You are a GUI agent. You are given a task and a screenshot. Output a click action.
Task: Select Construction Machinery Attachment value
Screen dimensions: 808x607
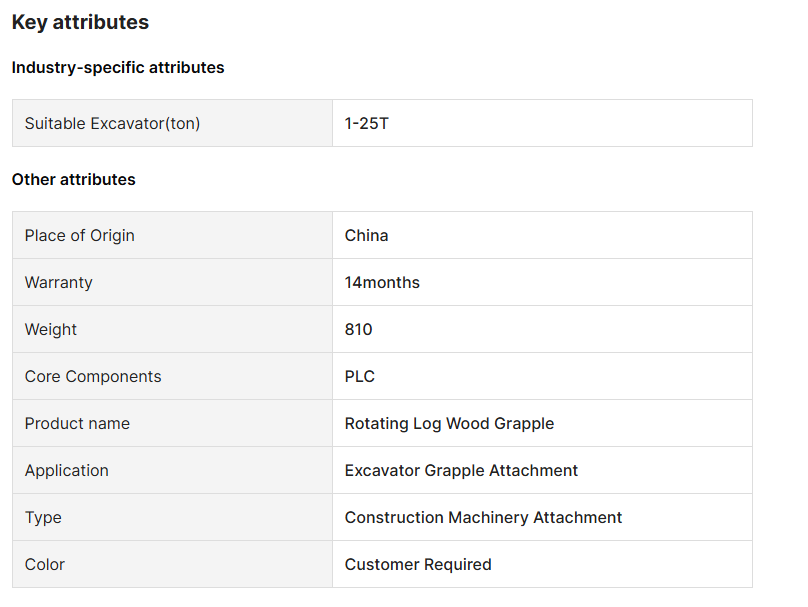(483, 518)
